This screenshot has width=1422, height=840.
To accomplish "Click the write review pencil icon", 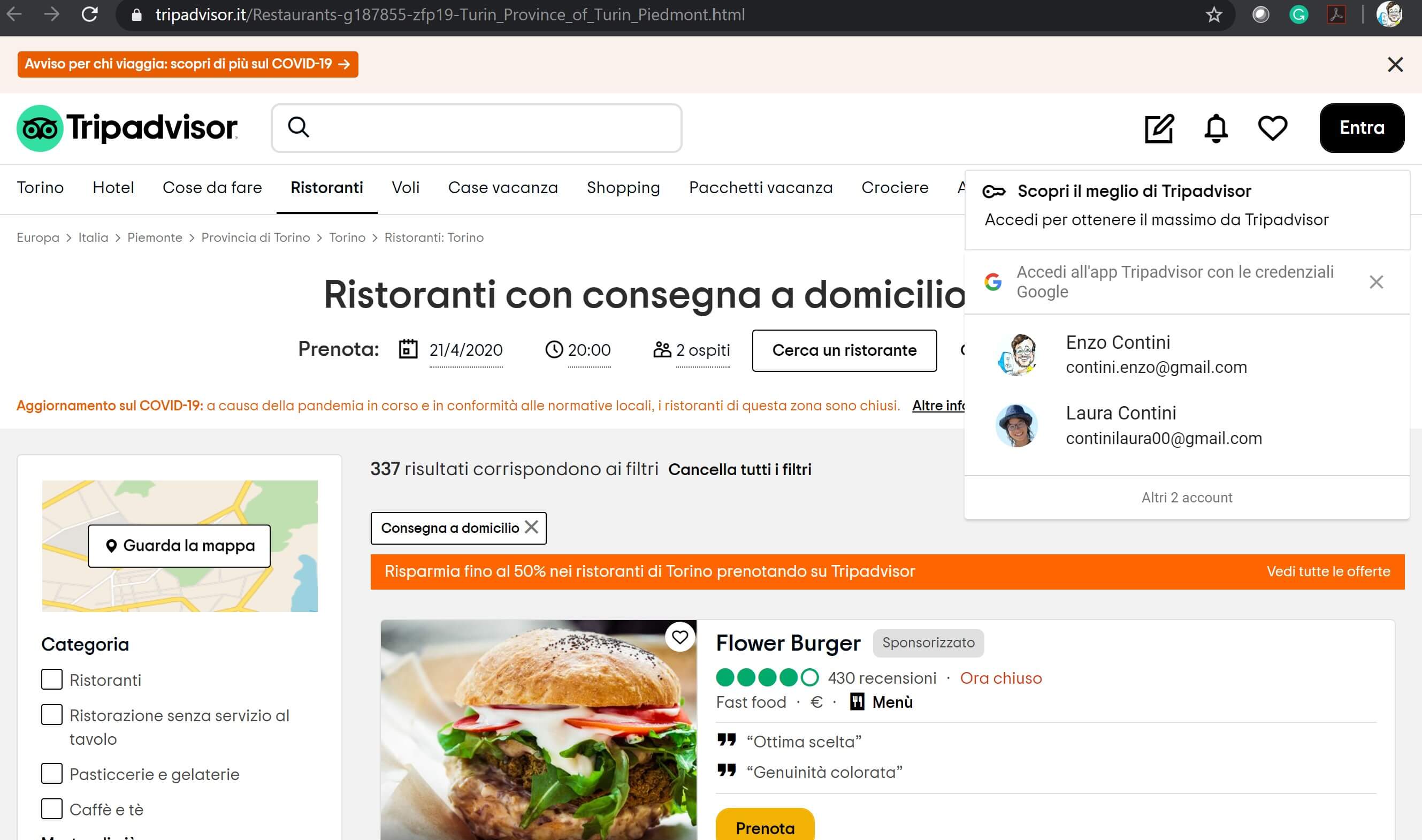I will [1159, 128].
